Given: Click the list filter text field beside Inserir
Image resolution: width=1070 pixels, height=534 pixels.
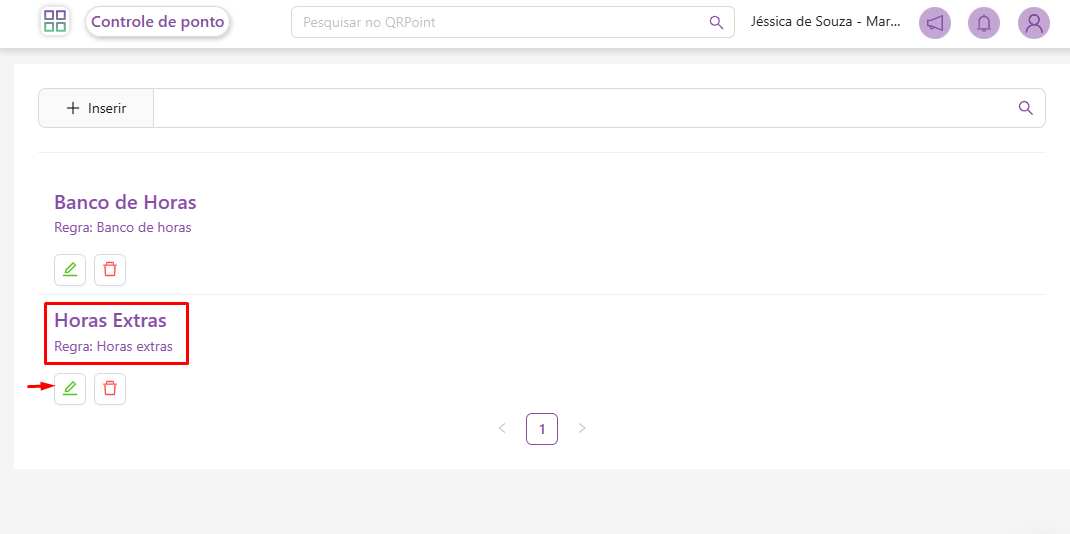Looking at the screenshot, I should coord(580,108).
